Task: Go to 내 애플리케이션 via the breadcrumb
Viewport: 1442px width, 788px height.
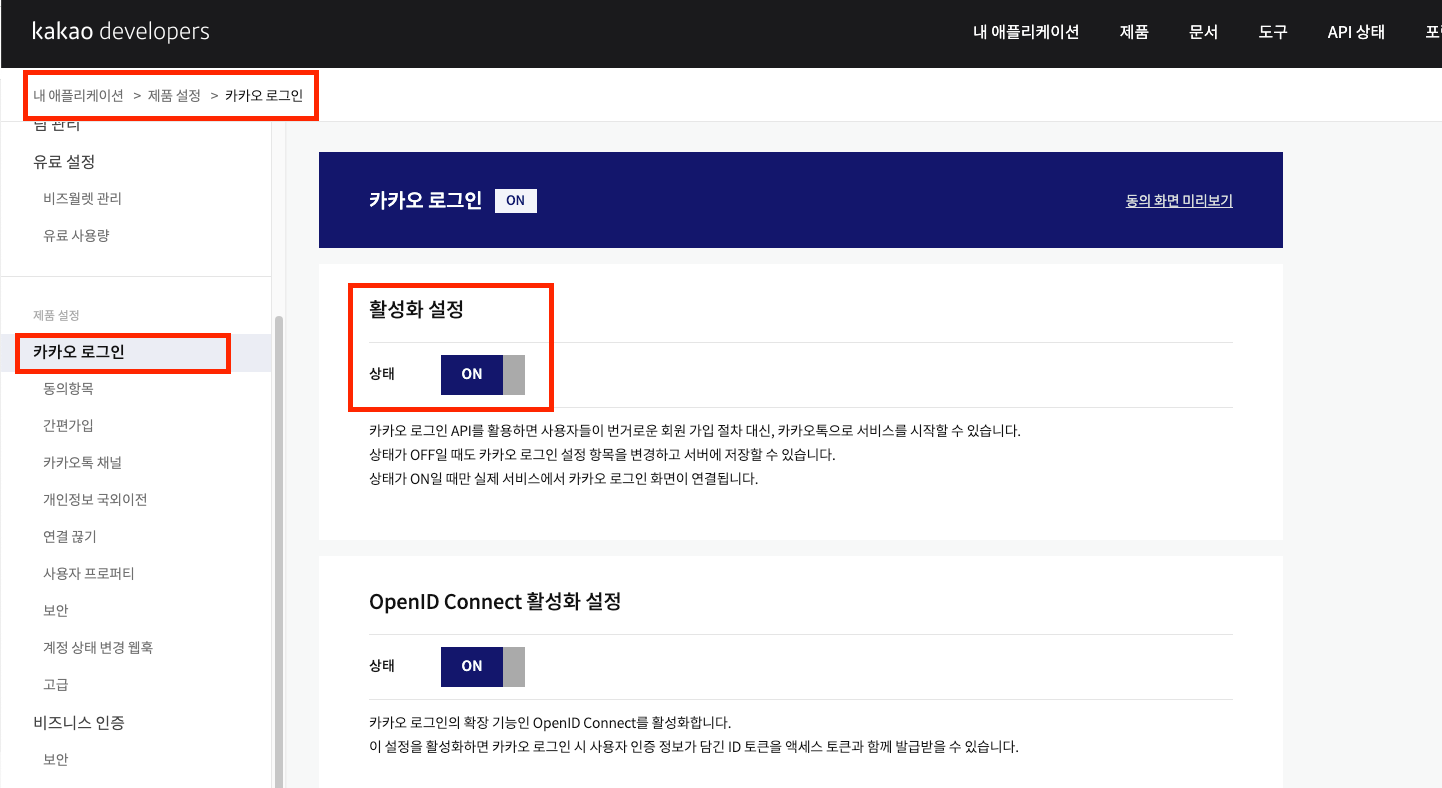Action: [x=78, y=96]
